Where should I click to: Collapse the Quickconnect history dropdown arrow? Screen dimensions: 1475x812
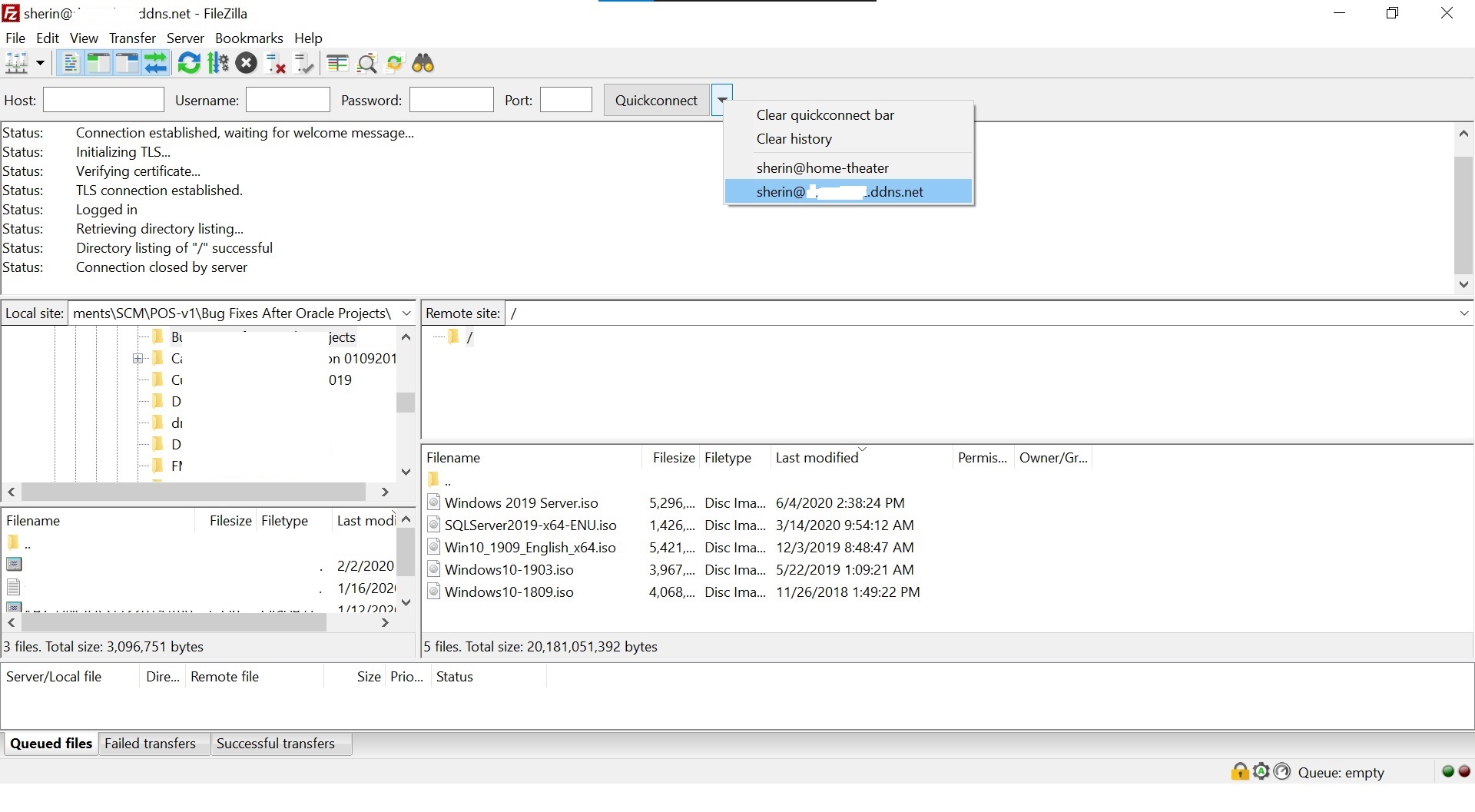click(x=722, y=100)
